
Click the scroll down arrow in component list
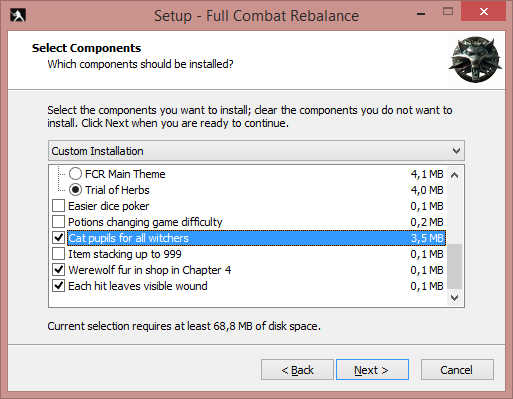[x=455, y=297]
